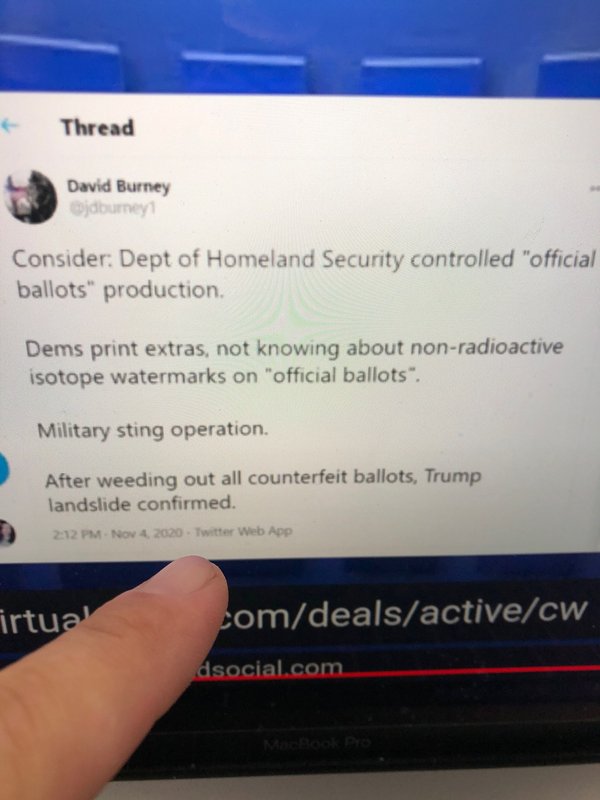Go back using the arrow beside Thread
This screenshot has width=600, height=800.
(9, 125)
